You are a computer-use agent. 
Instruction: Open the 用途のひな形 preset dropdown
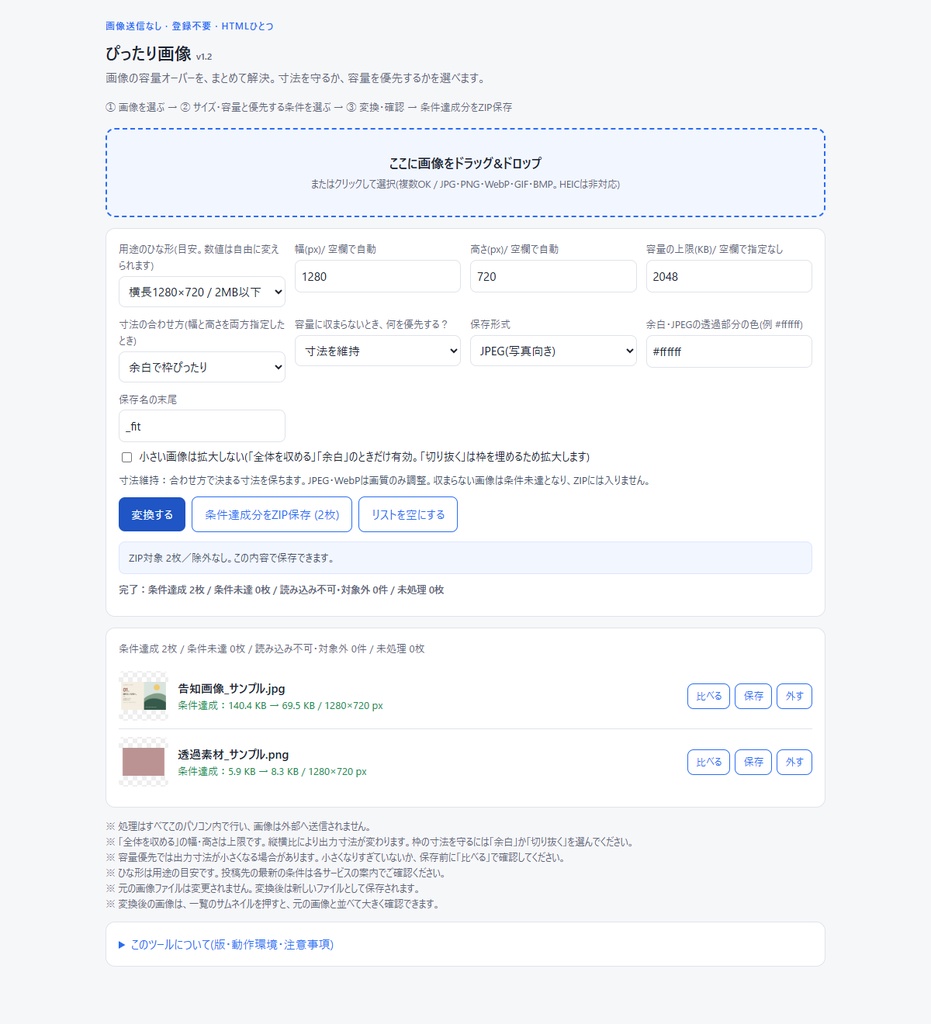(202, 292)
